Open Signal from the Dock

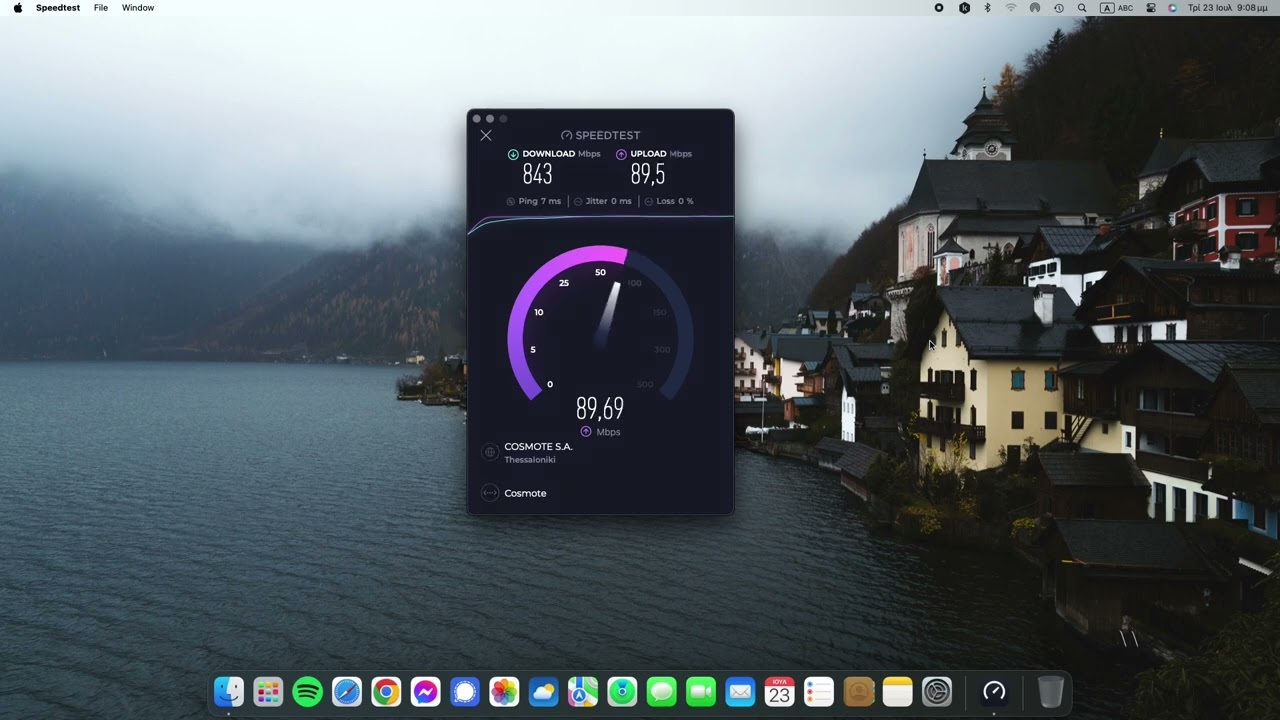(465, 691)
